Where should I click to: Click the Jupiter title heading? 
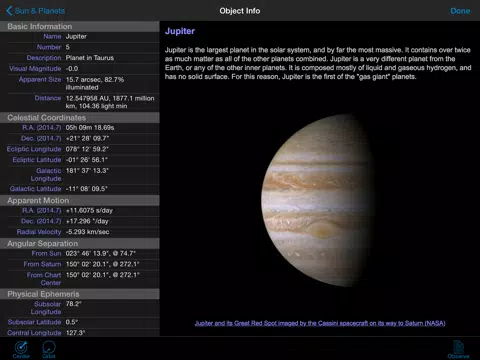click(180, 31)
